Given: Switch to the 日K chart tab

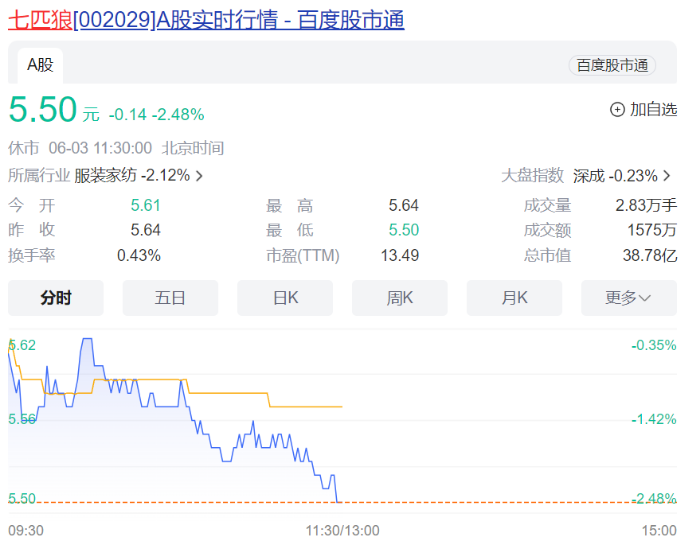Looking at the screenshot, I should 285,298.
